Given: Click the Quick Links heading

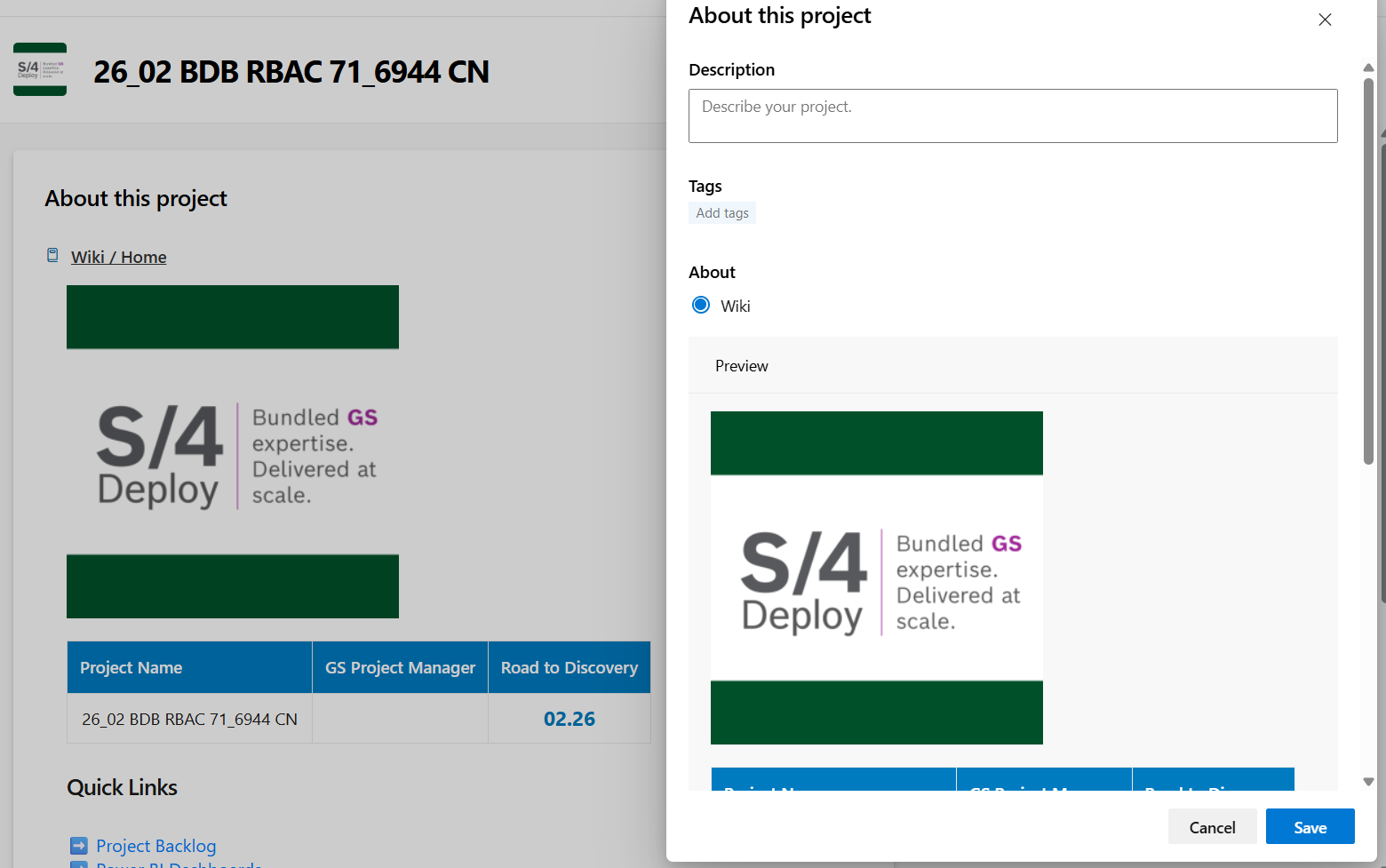Looking at the screenshot, I should [123, 788].
